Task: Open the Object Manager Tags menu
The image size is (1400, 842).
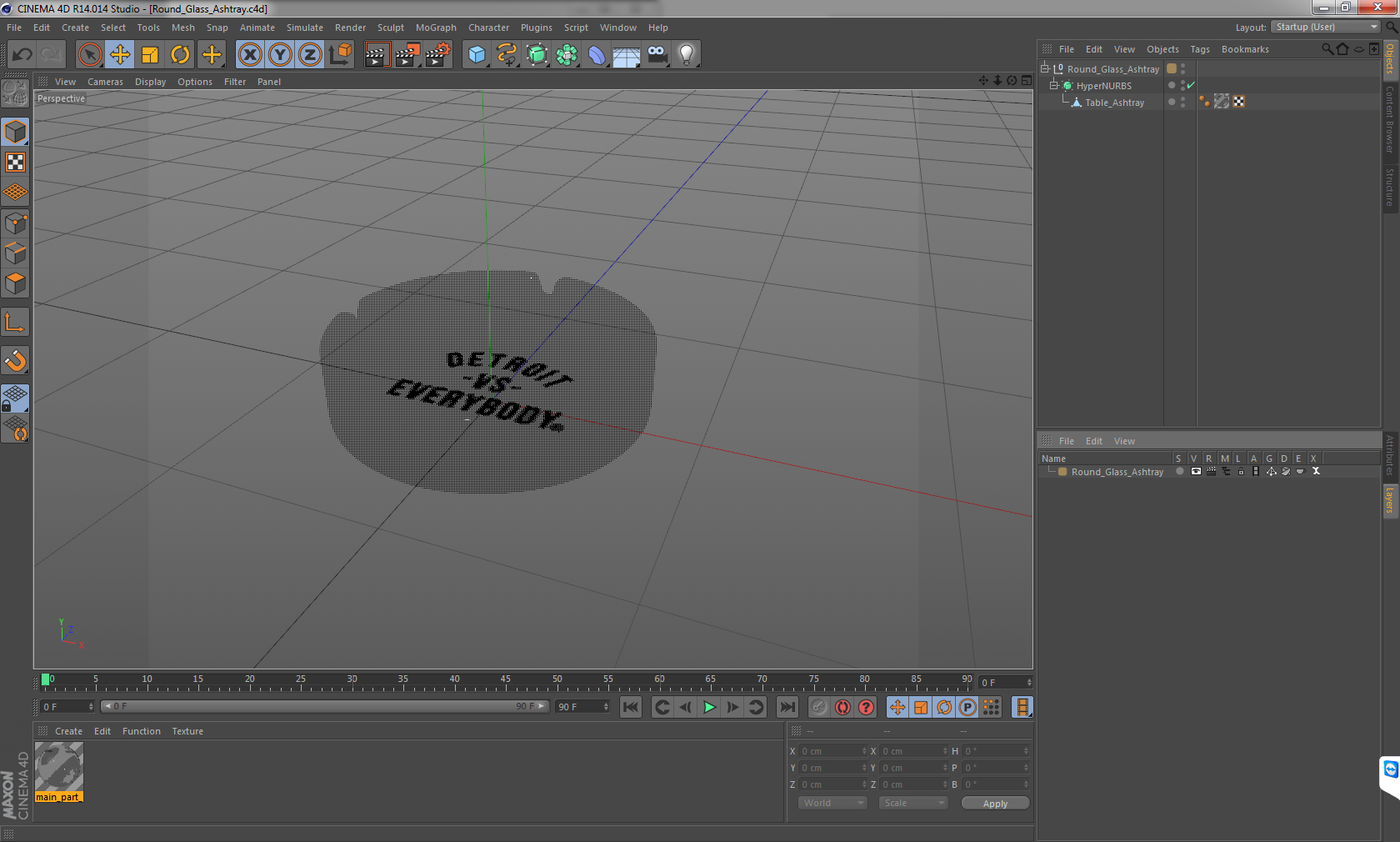Action: point(1200,49)
